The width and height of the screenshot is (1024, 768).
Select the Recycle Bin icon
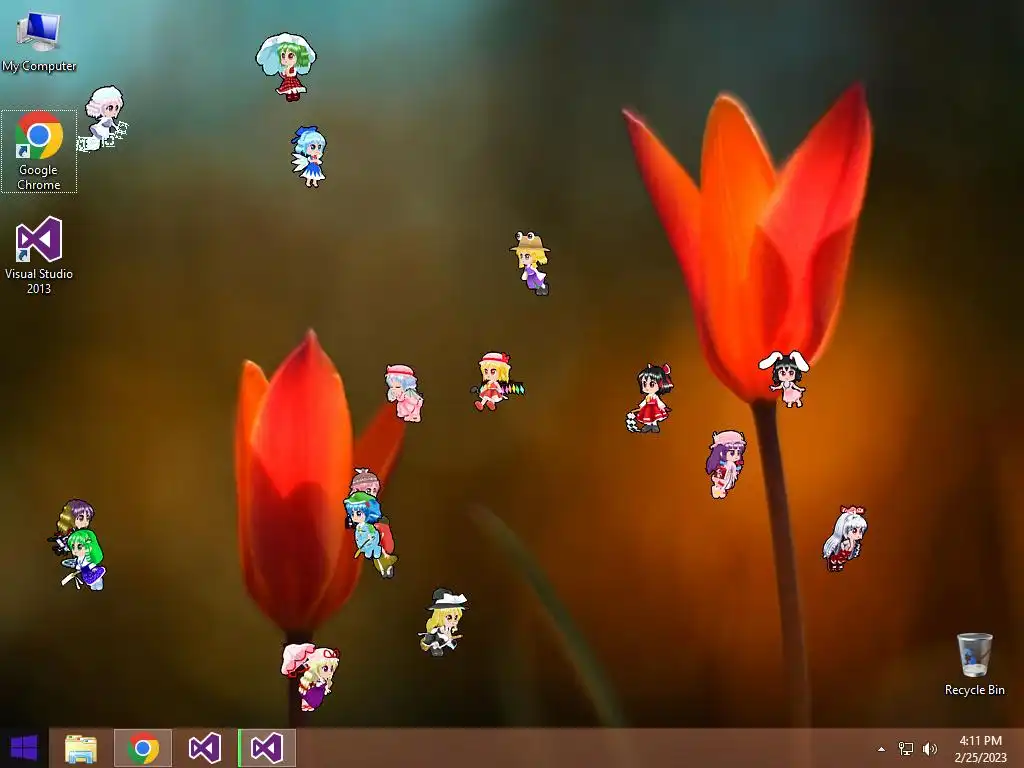974,664
